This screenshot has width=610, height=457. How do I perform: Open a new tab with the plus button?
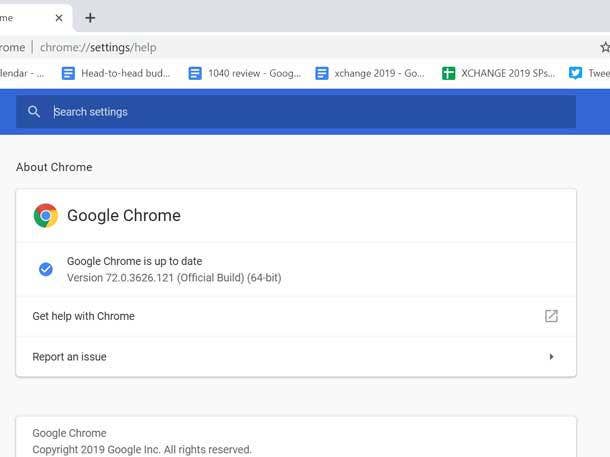point(90,18)
